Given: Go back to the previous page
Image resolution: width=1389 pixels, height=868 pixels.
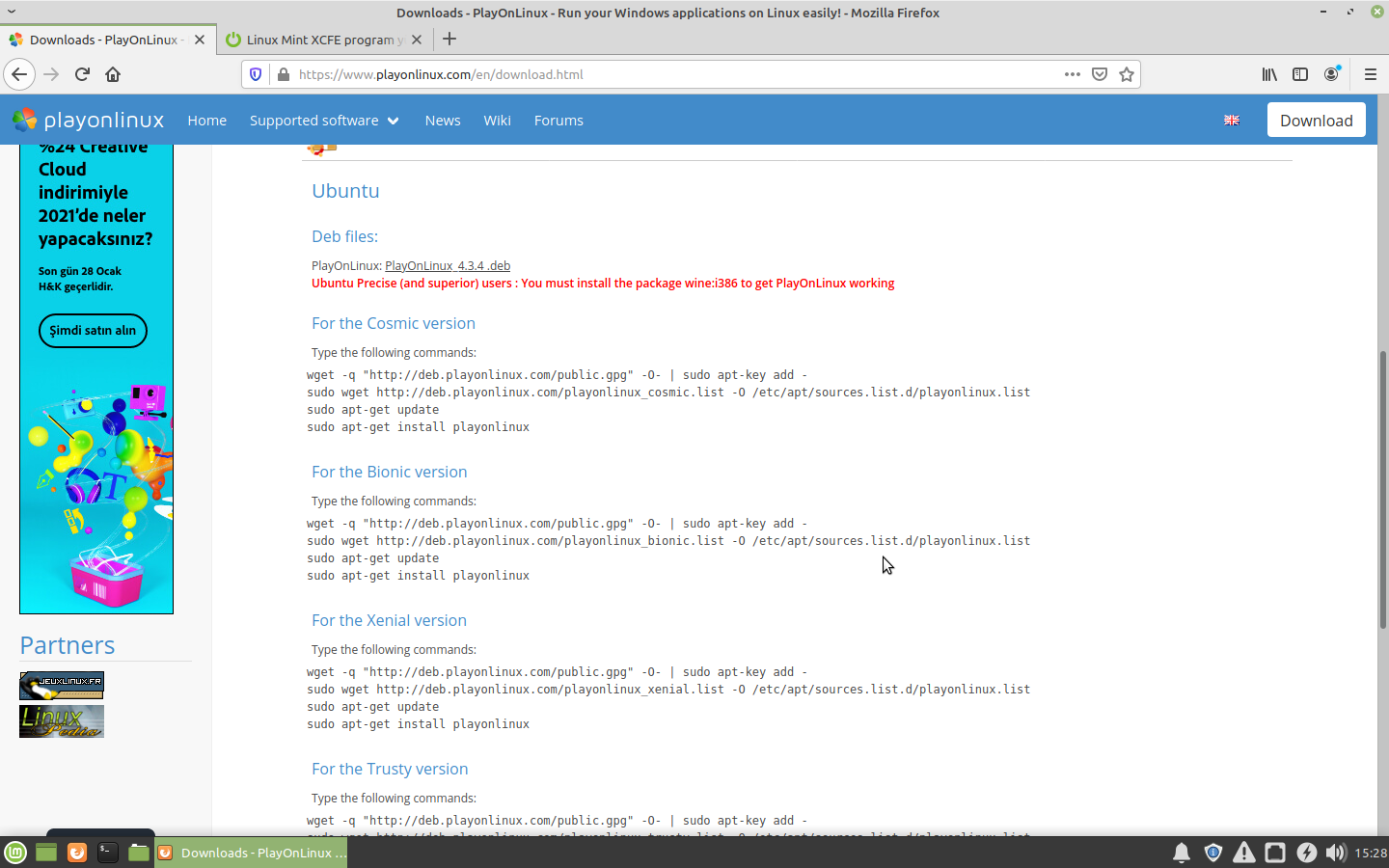Looking at the screenshot, I should tap(19, 74).
